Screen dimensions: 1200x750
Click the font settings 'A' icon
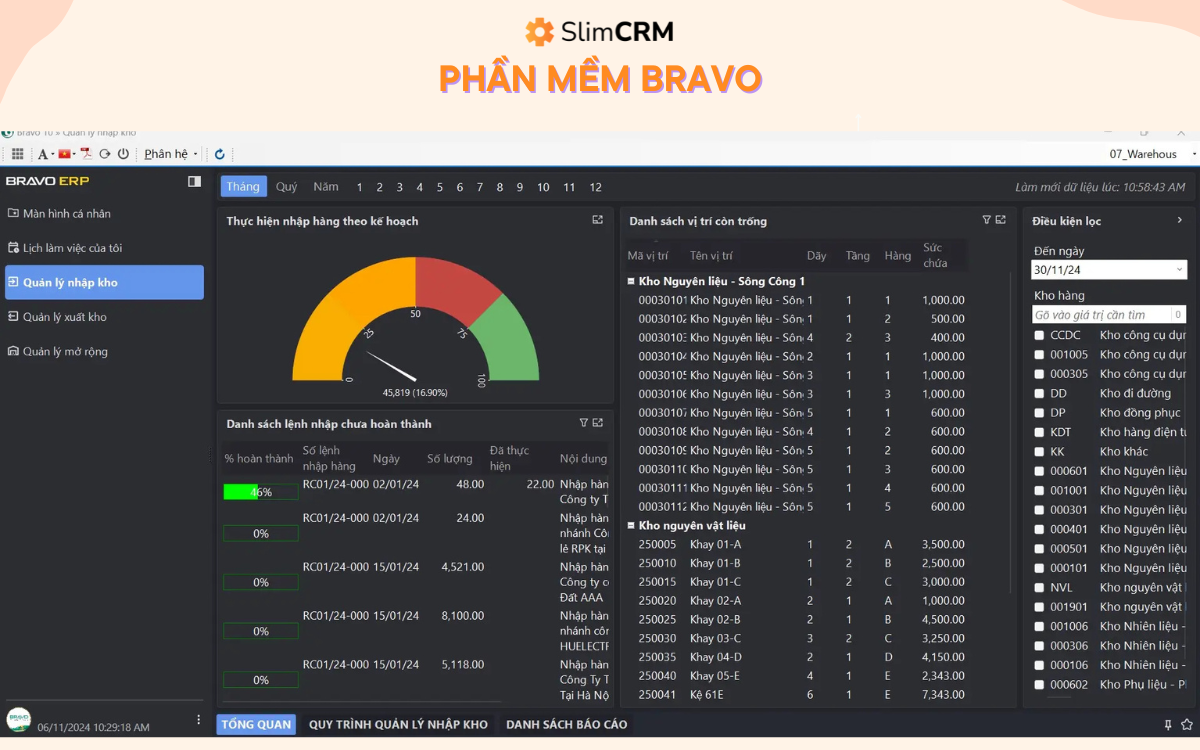pos(44,153)
